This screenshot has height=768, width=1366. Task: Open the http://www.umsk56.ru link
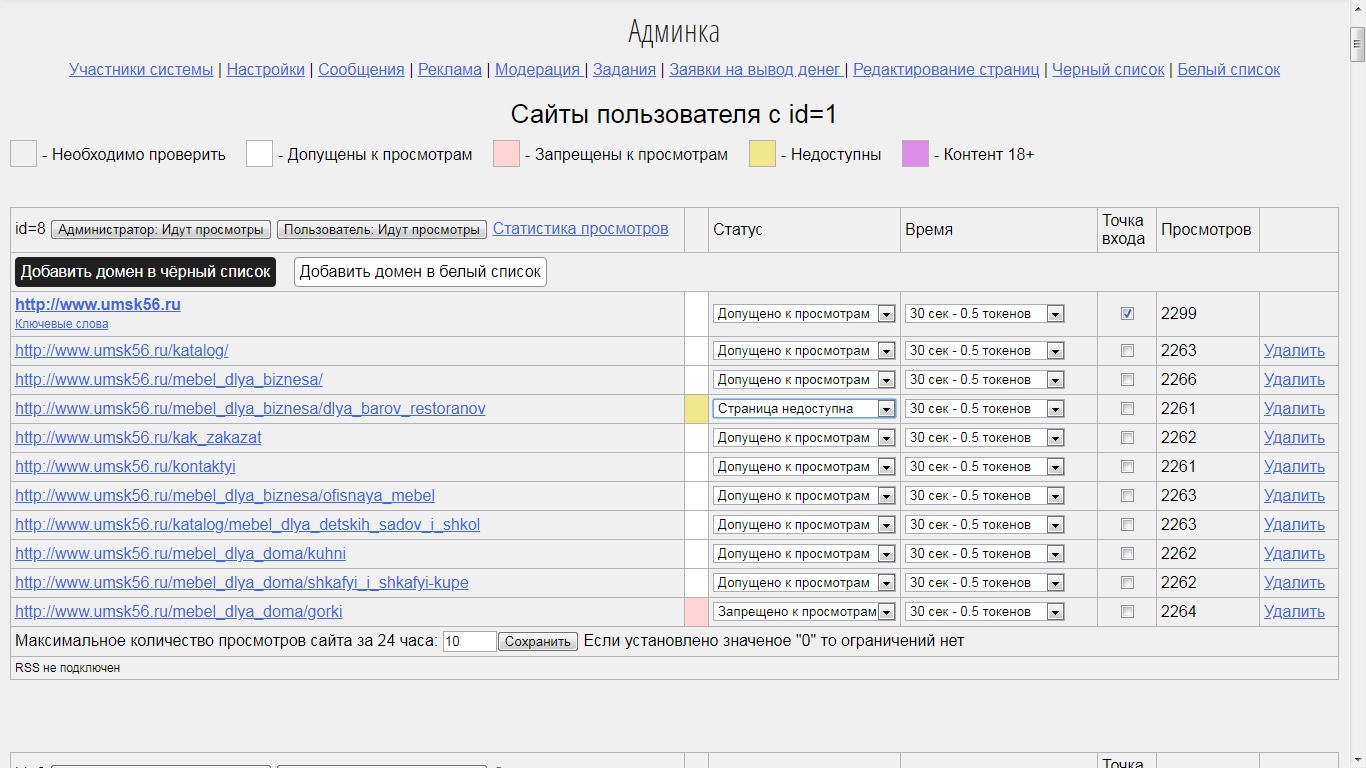[x=98, y=304]
